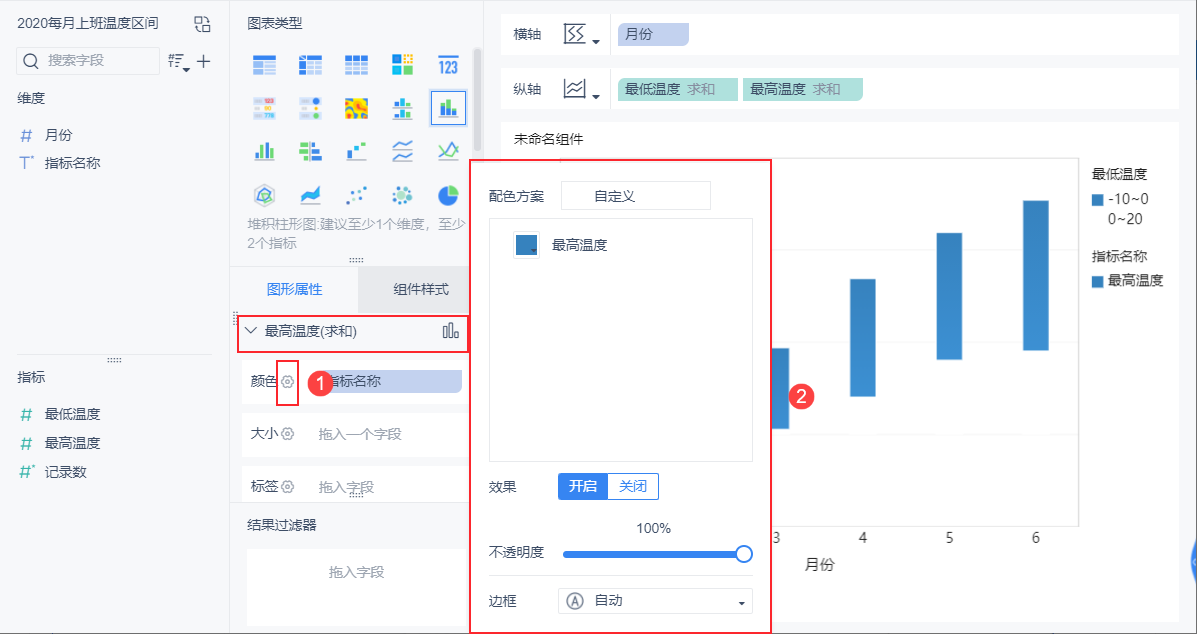Image resolution: width=1197 pixels, height=634 pixels.
Task: Select the pie chart type
Action: tap(448, 195)
